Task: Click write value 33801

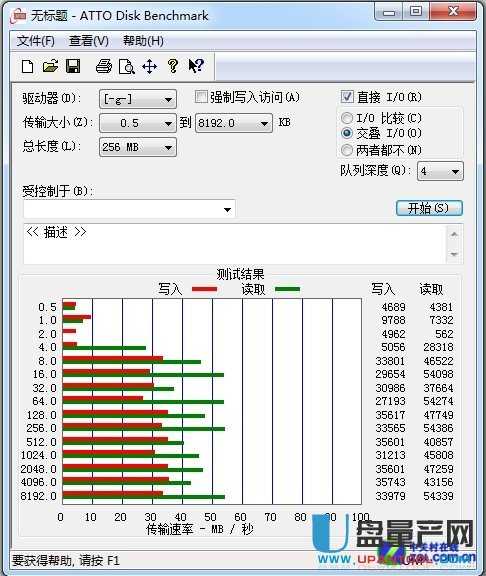Action: (390, 361)
